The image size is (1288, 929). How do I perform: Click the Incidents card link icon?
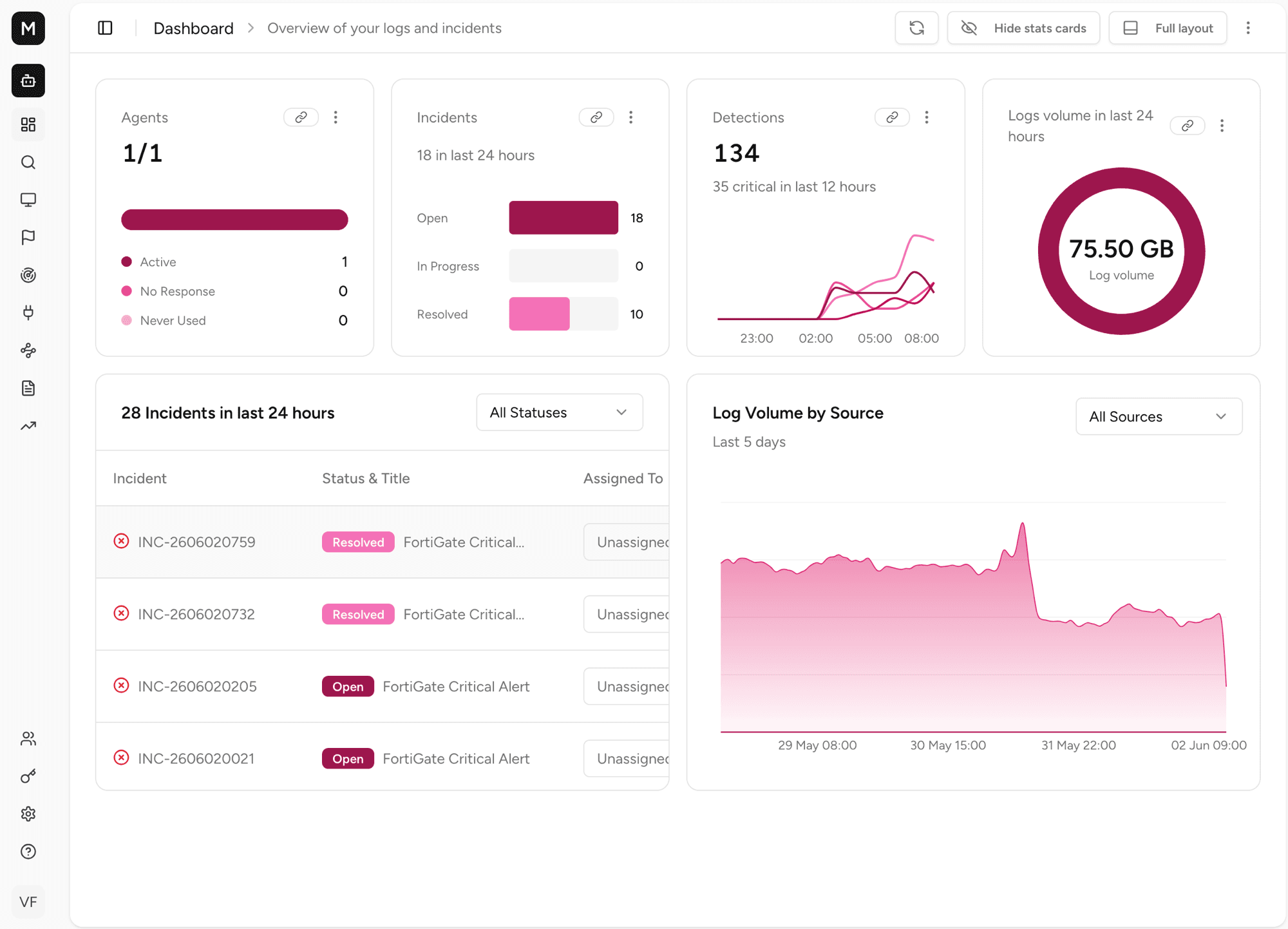pyautogui.click(x=596, y=117)
